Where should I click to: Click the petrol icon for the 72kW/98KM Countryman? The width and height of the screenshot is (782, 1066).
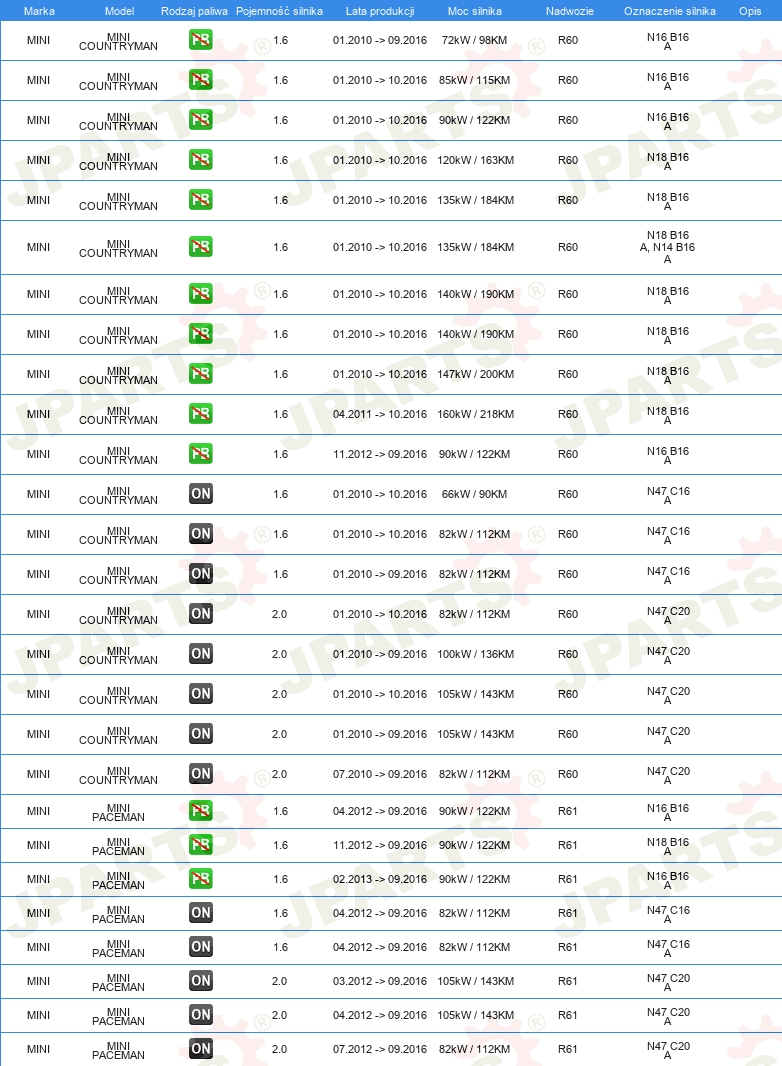tap(201, 40)
